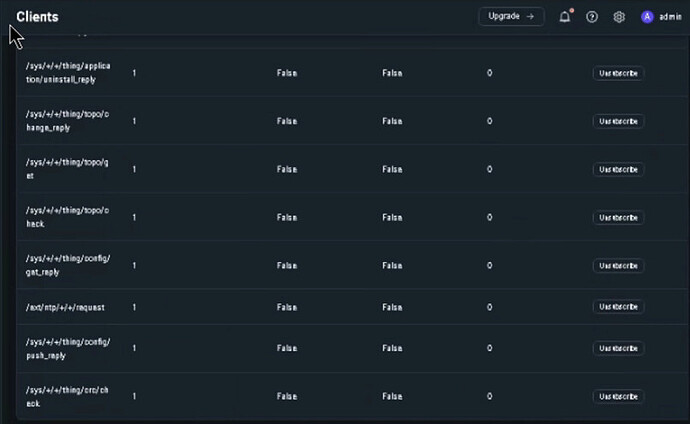Unsubscribe from the topo/get topic
Image resolution: width=690 pixels, height=424 pixels.
[618, 169]
